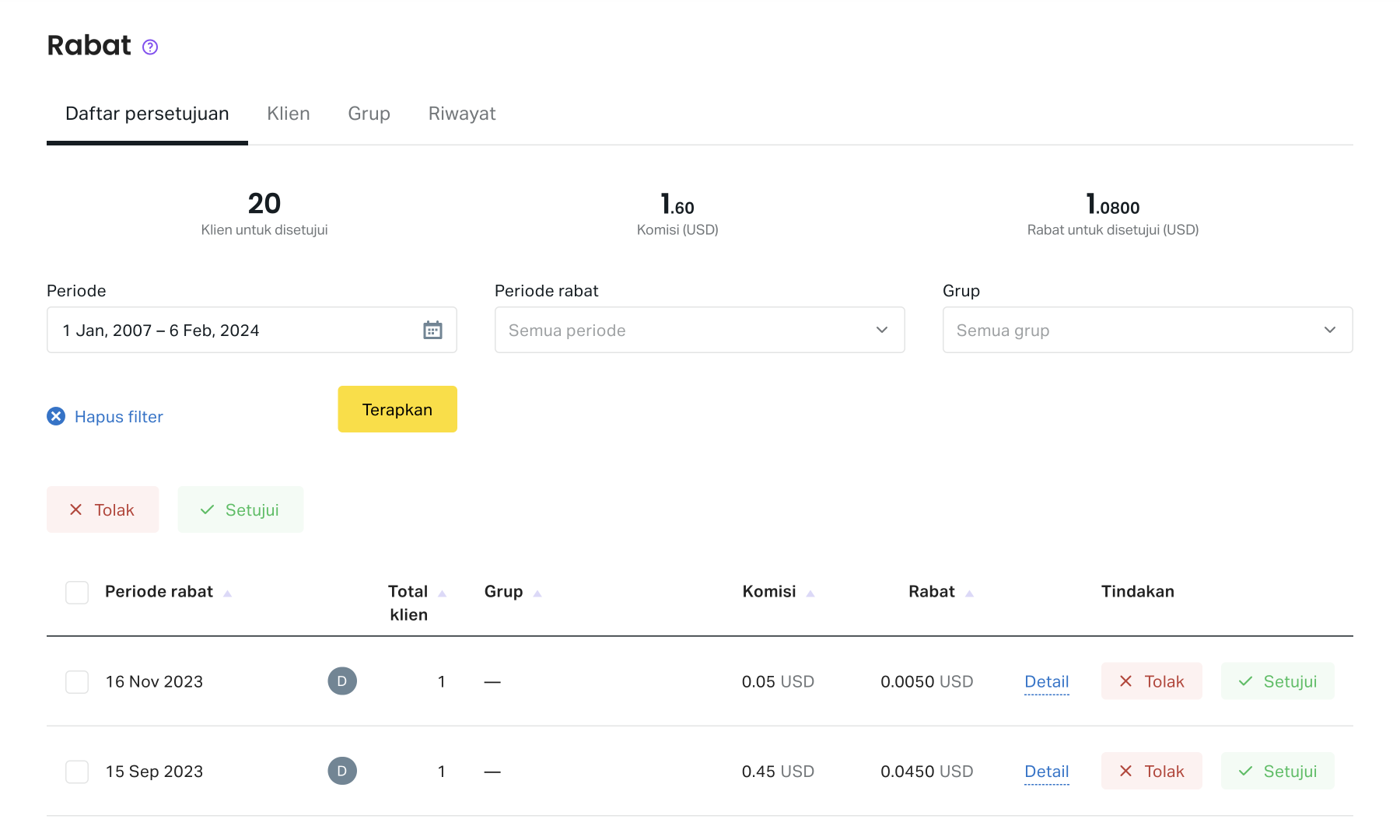
Task: Click the D avatar on 16 Nov 2023 row
Action: tap(342, 681)
